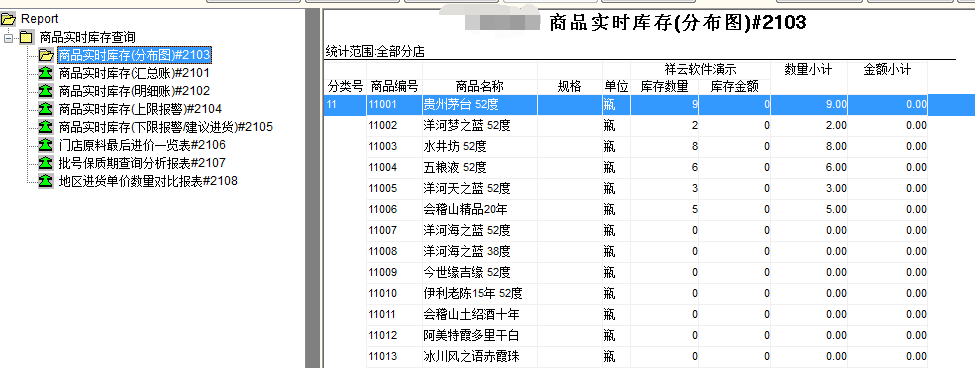Screen dimensions: 975x368
Task: Click quantity subtotal 8.00 cell
Action: [x=809, y=147]
